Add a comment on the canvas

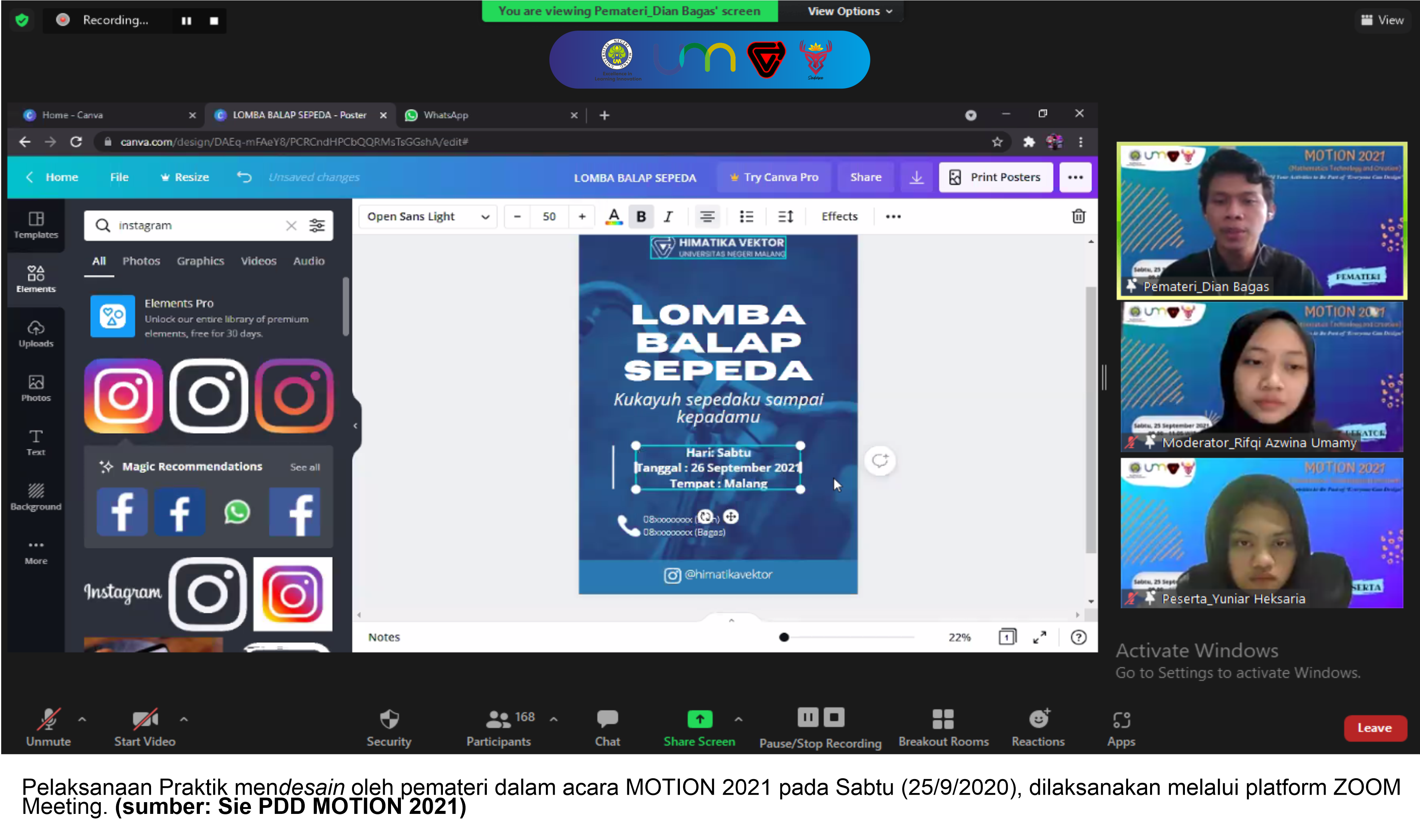[879, 460]
